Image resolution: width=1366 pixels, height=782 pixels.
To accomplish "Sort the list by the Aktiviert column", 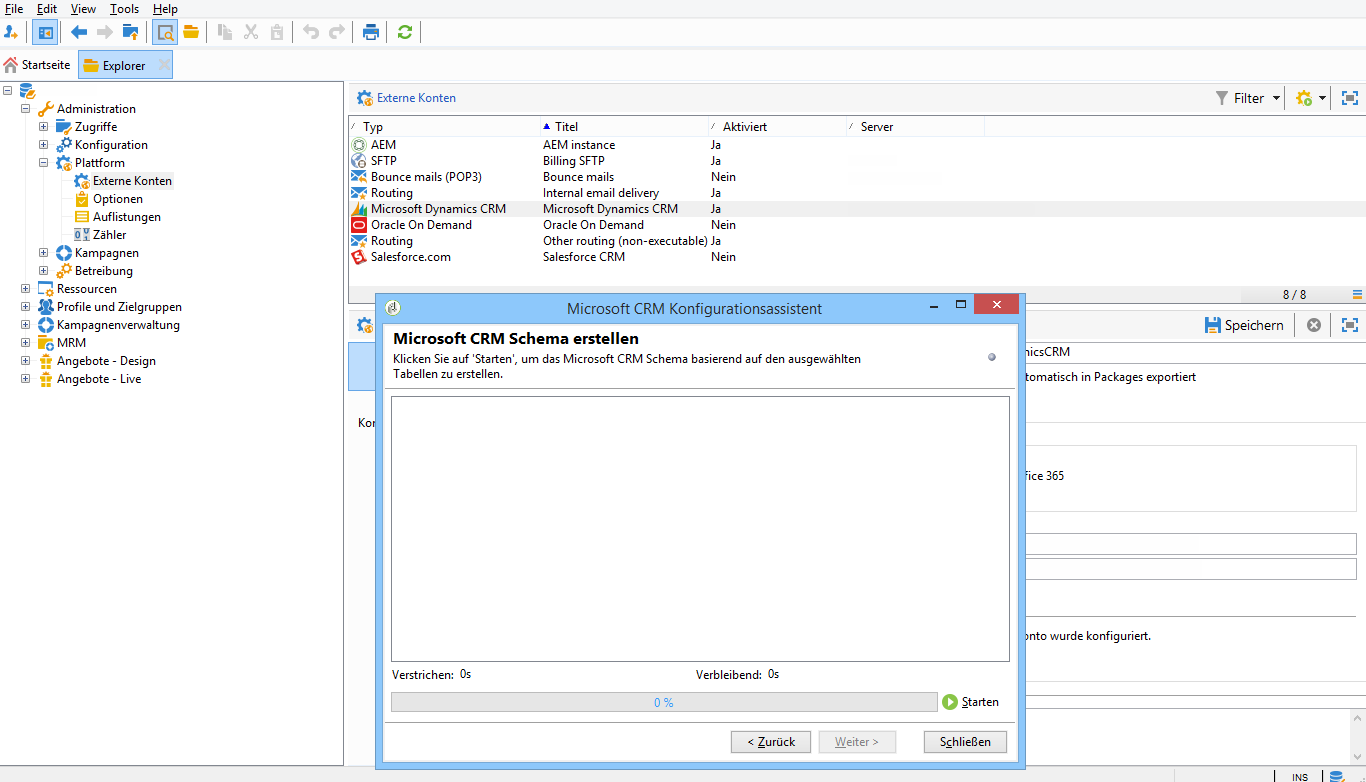I will pos(777,127).
